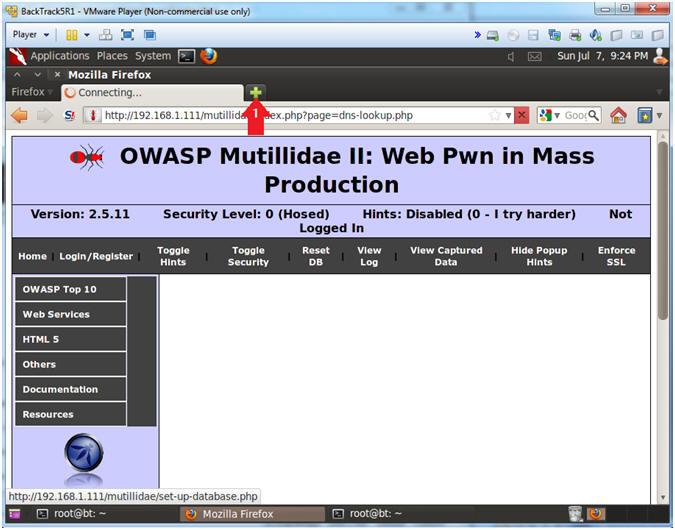Click VMware CD/DVD device icon
Image resolution: width=675 pixels, height=530 pixels.
tap(513, 35)
